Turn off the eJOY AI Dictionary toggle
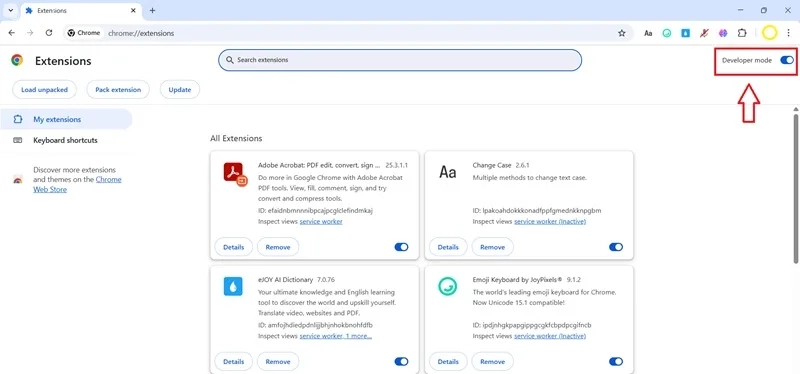This screenshot has height=374, width=800. [x=401, y=361]
